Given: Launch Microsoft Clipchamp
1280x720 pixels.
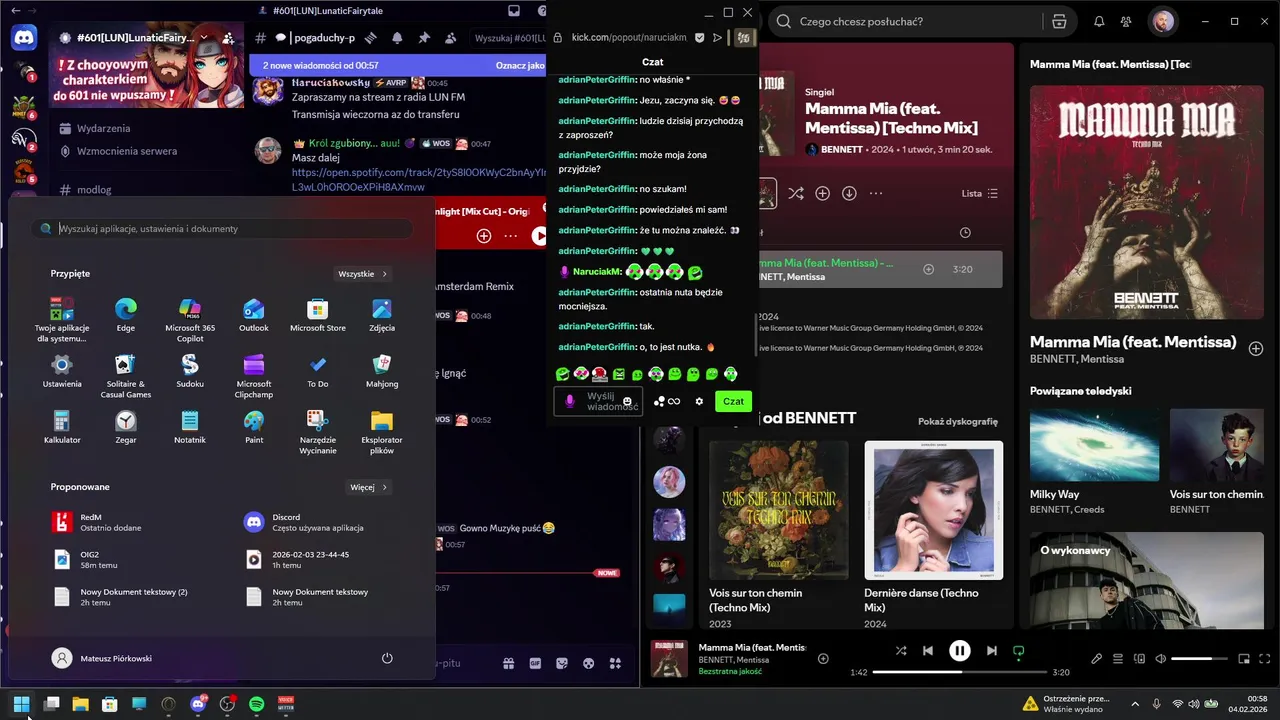Looking at the screenshot, I should click(254, 375).
